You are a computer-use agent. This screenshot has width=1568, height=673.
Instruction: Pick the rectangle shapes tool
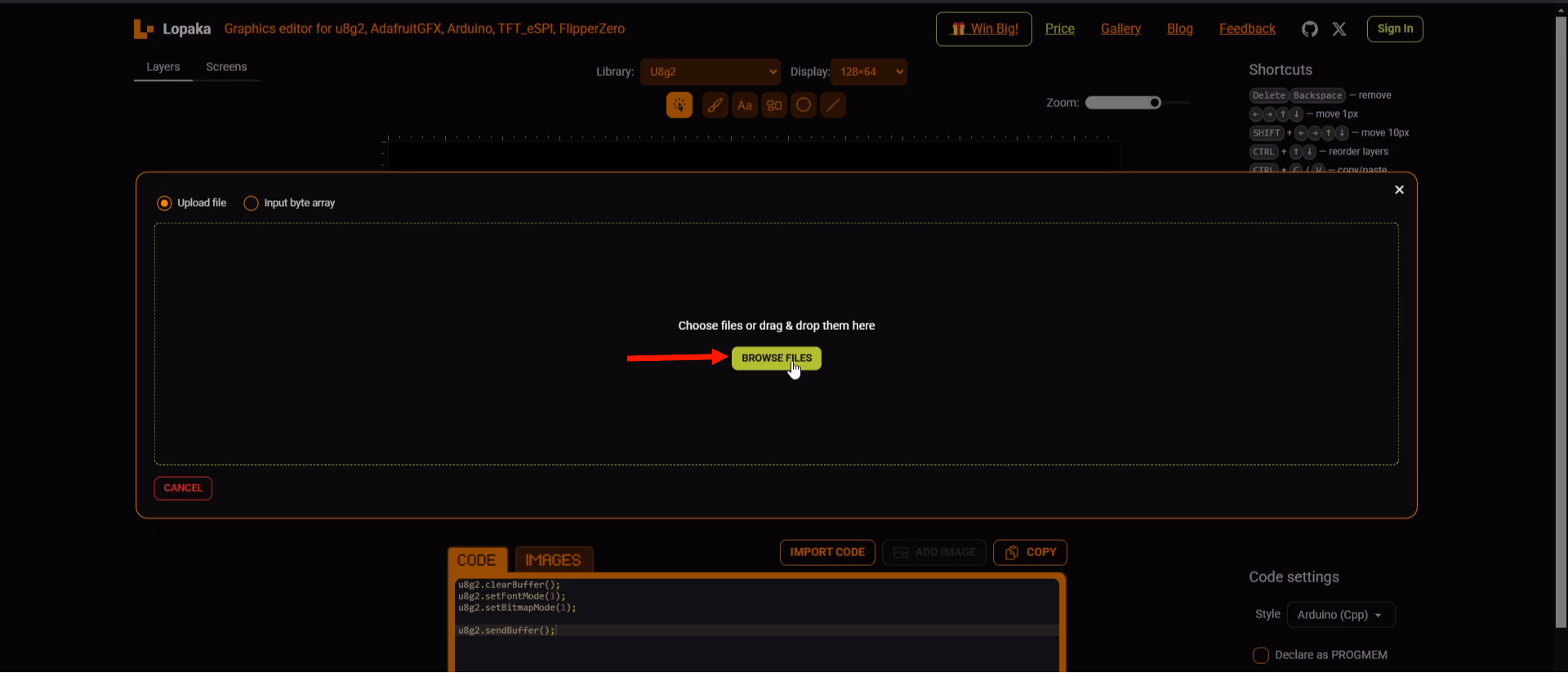tap(774, 105)
